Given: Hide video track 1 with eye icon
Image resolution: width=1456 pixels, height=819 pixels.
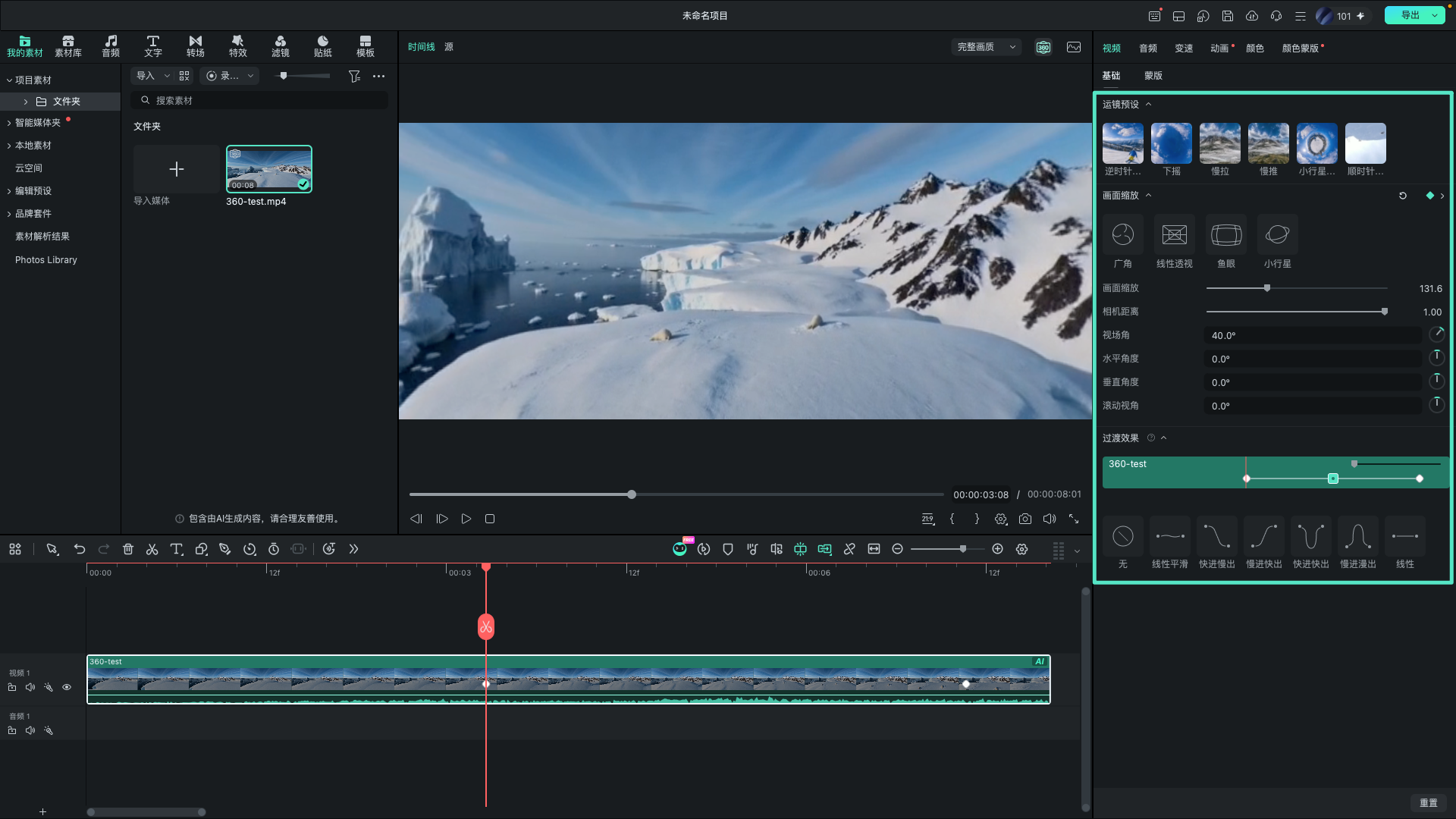Looking at the screenshot, I should point(67,687).
